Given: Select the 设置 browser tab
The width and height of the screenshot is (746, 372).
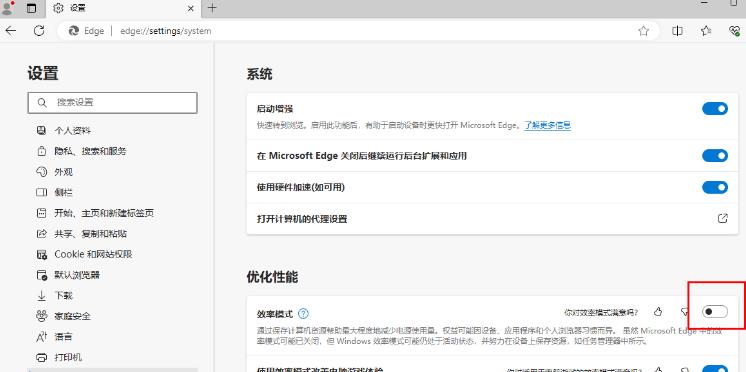Looking at the screenshot, I should 123,8.
